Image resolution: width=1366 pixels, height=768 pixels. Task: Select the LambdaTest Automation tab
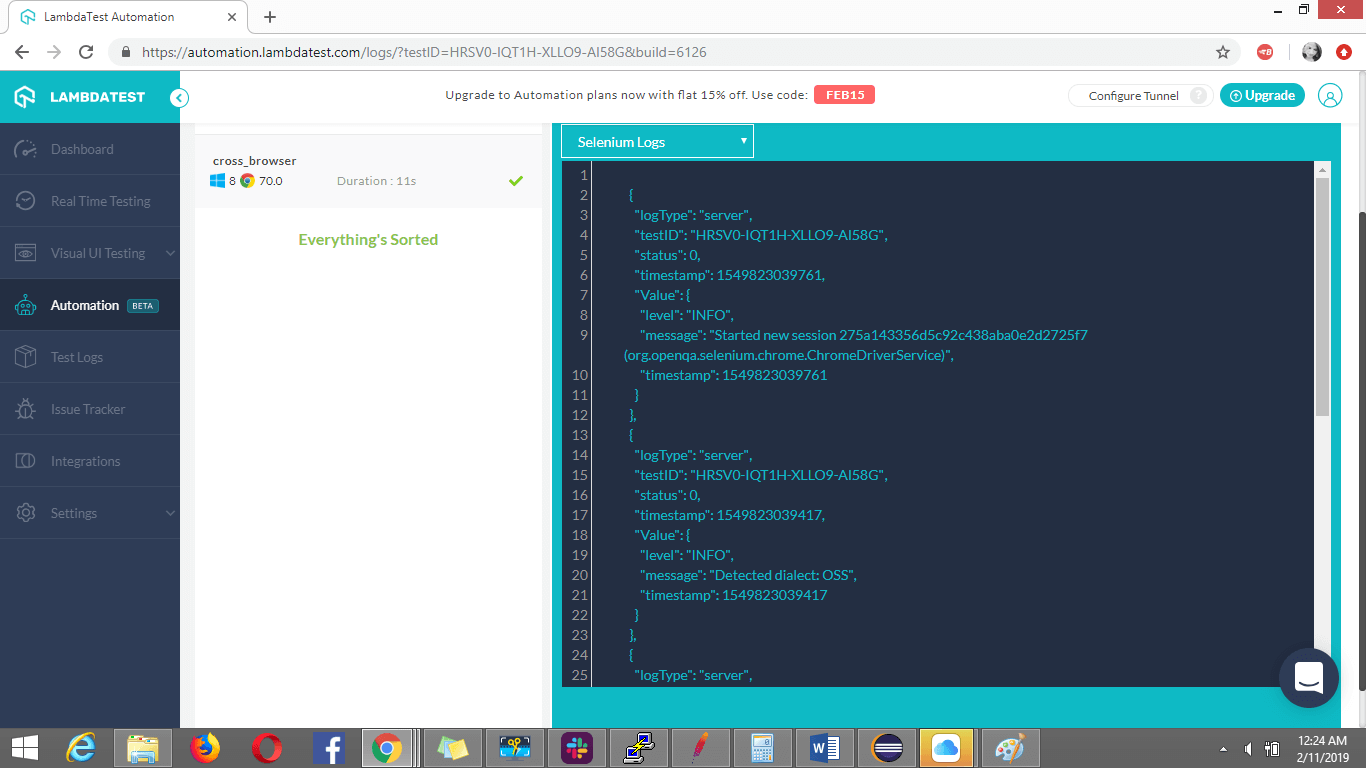click(x=127, y=17)
